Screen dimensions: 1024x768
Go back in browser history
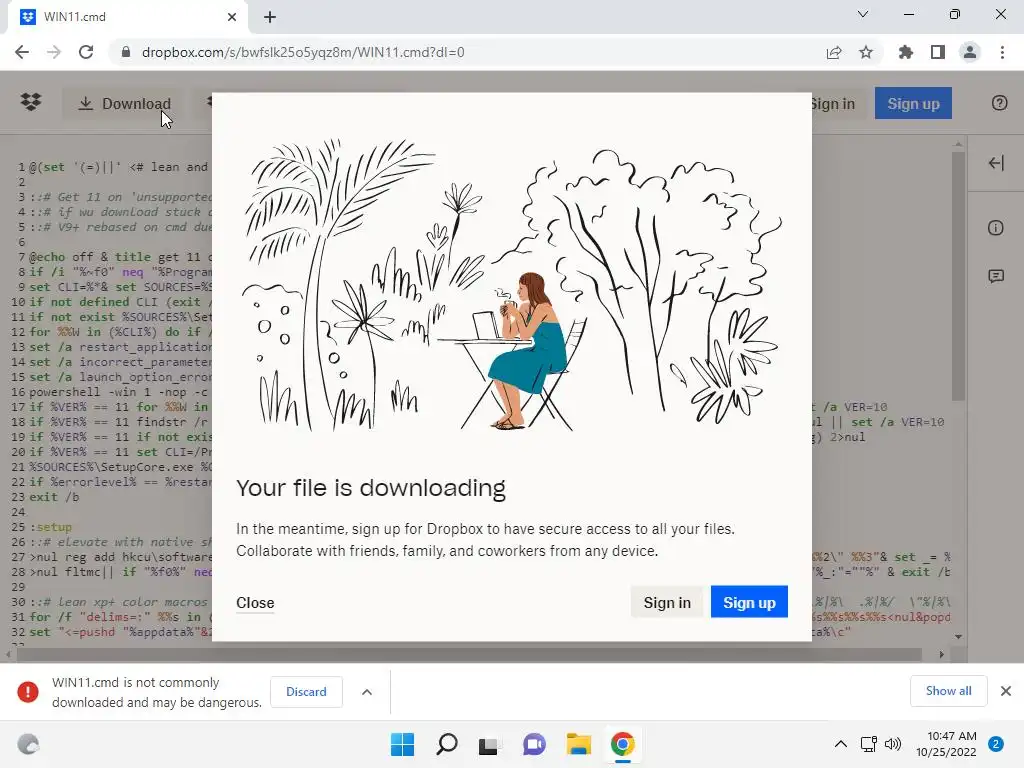click(x=22, y=52)
